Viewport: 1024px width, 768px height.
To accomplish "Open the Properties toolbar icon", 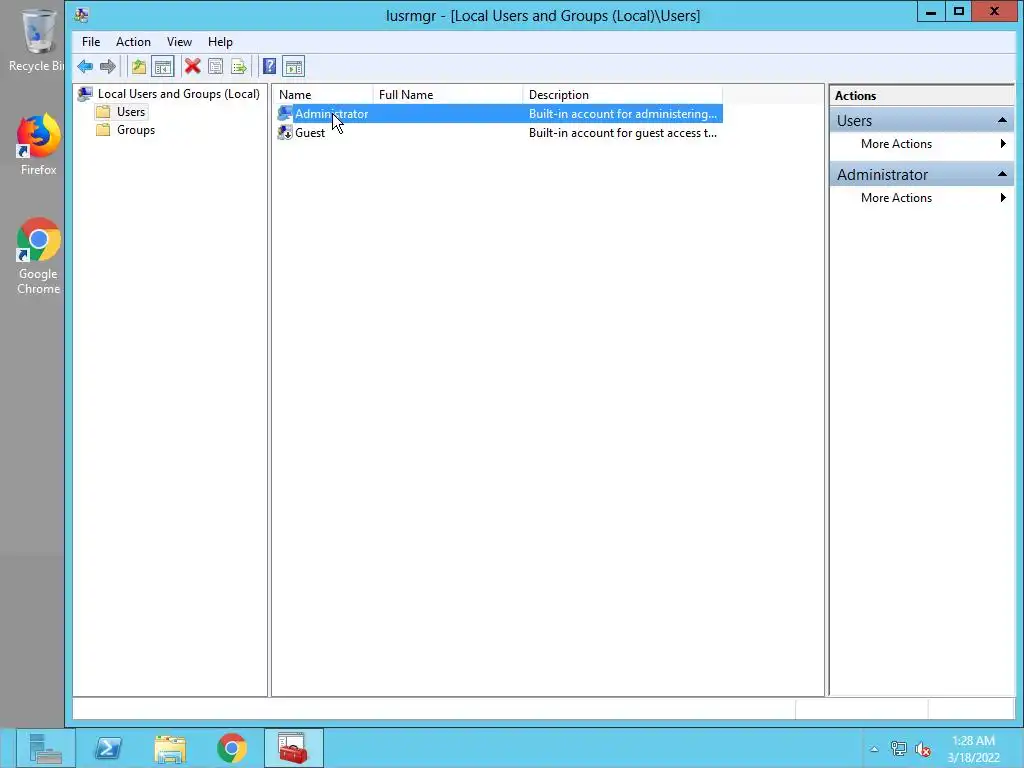I will point(216,66).
